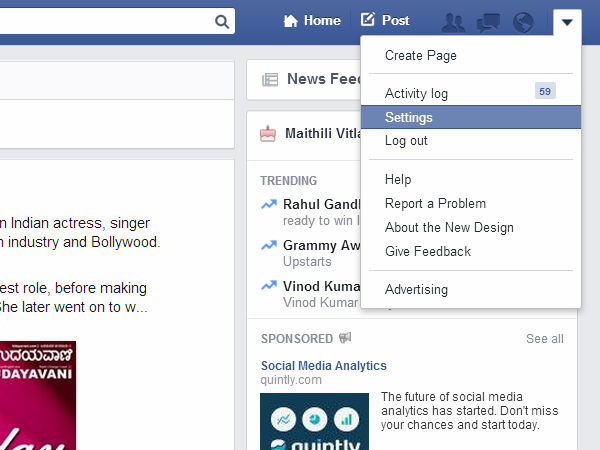Open the News Feed heading link
This screenshot has width=600, height=450.
(324, 79)
